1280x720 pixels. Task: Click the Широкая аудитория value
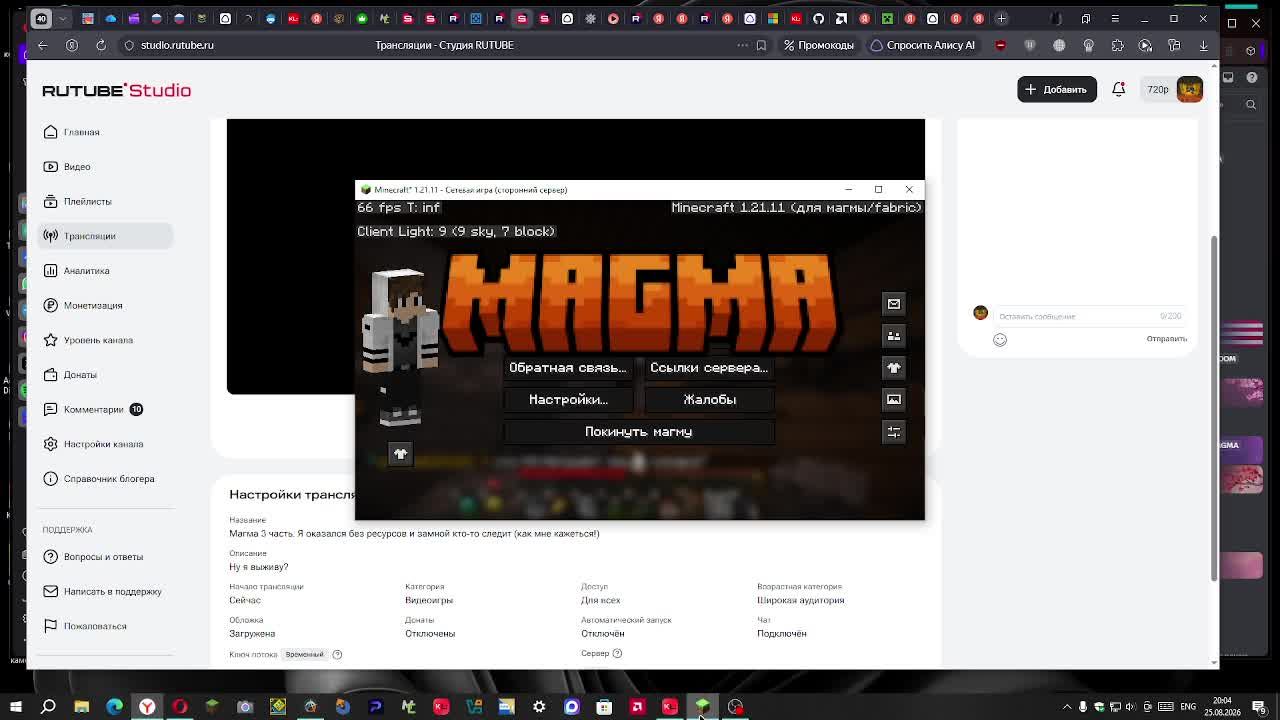coord(800,601)
